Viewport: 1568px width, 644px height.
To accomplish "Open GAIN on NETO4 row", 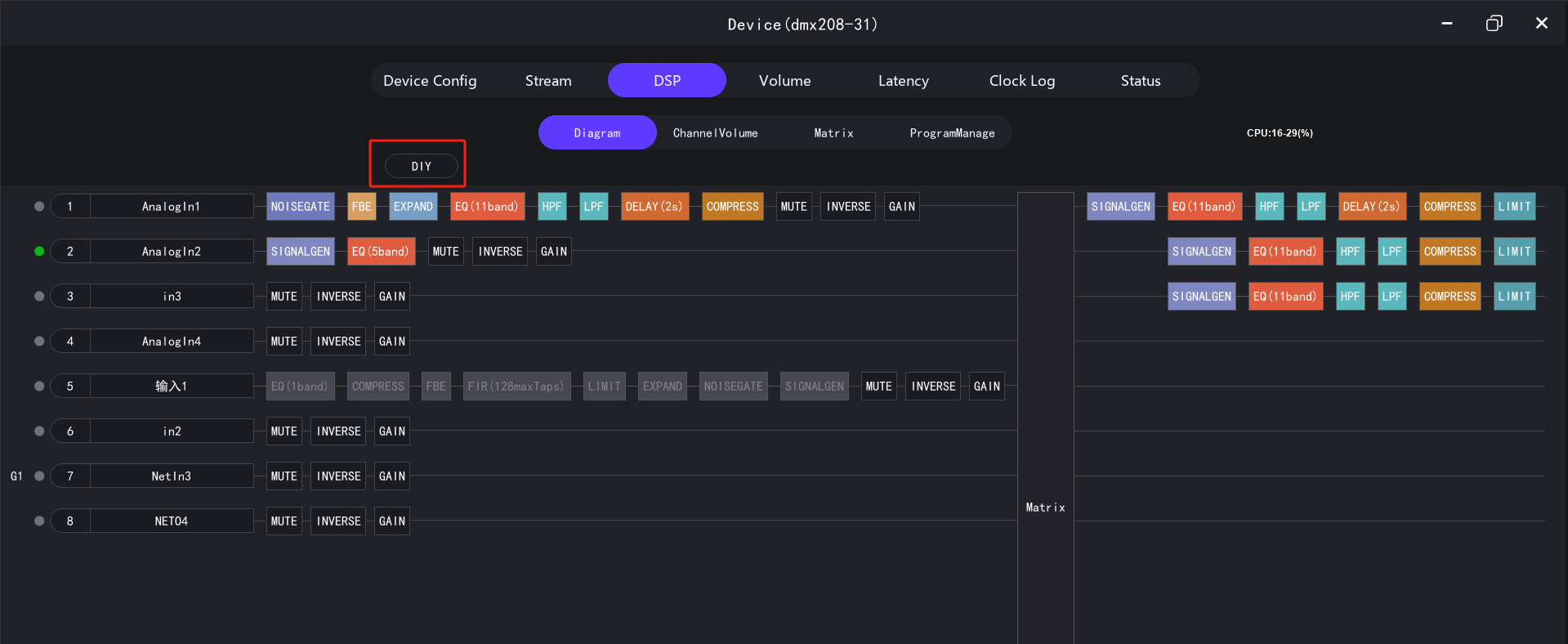I will [392, 521].
